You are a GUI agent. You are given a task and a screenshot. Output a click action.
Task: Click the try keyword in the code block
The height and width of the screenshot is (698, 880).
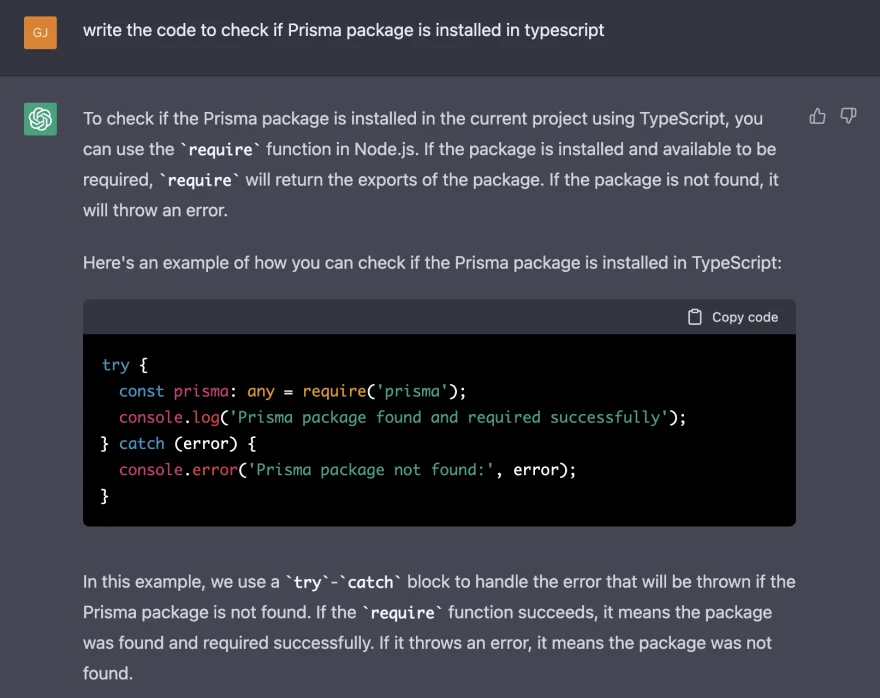point(116,365)
